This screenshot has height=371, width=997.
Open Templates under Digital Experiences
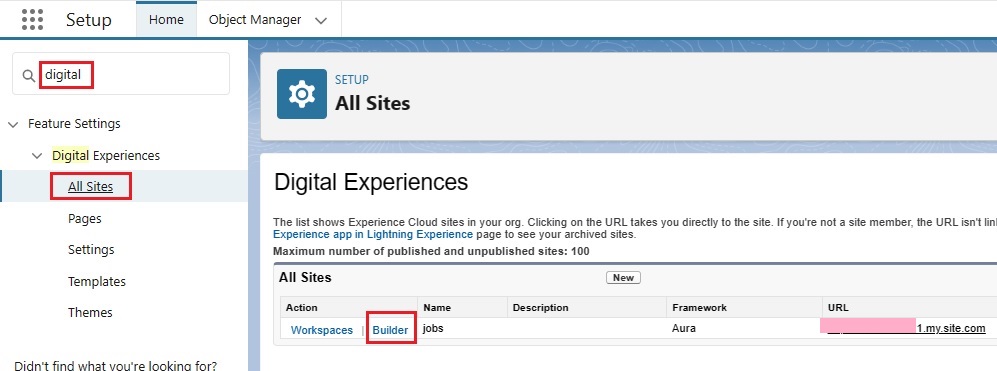coord(97,281)
